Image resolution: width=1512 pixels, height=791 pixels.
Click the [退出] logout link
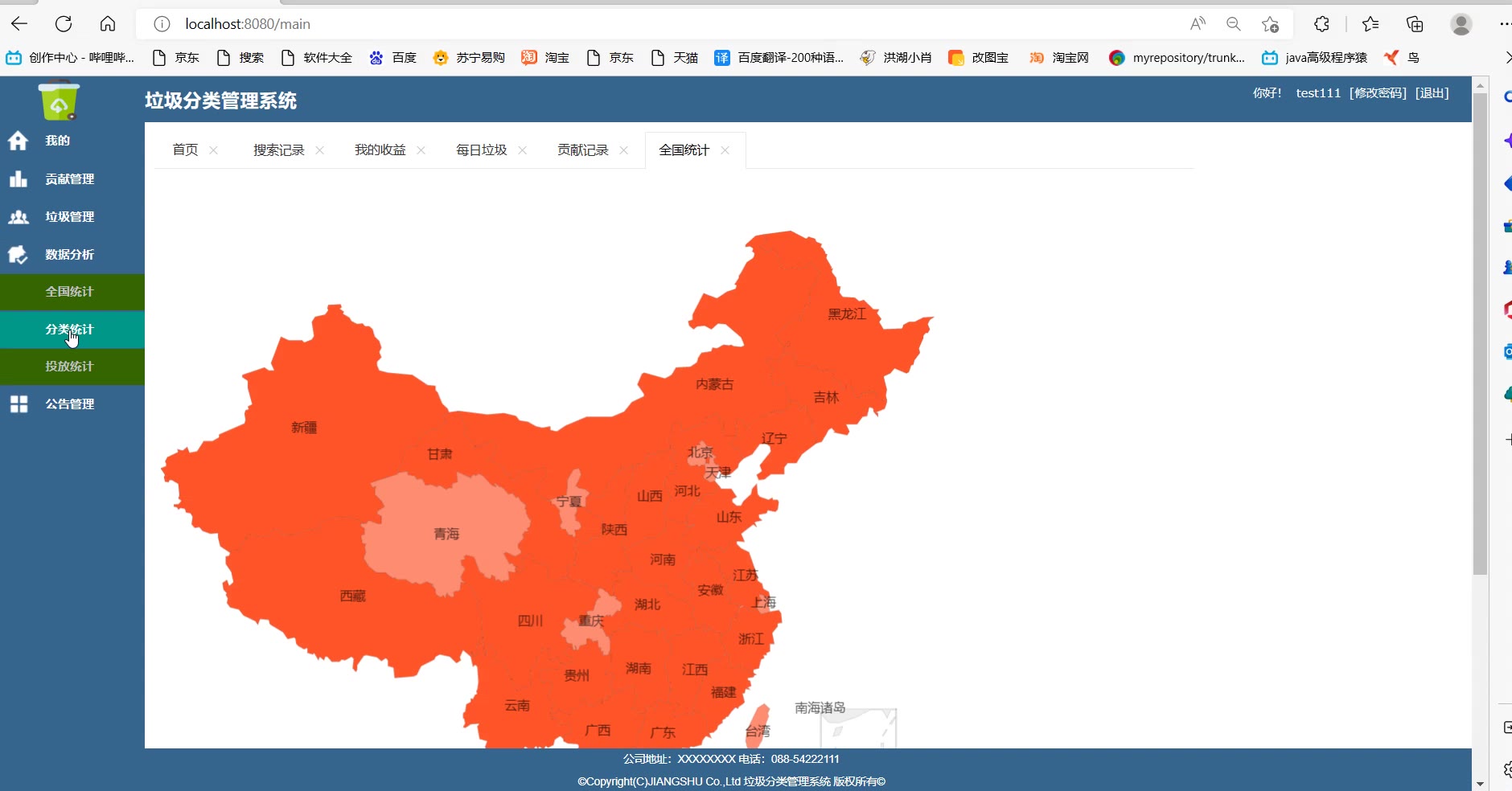[1432, 93]
